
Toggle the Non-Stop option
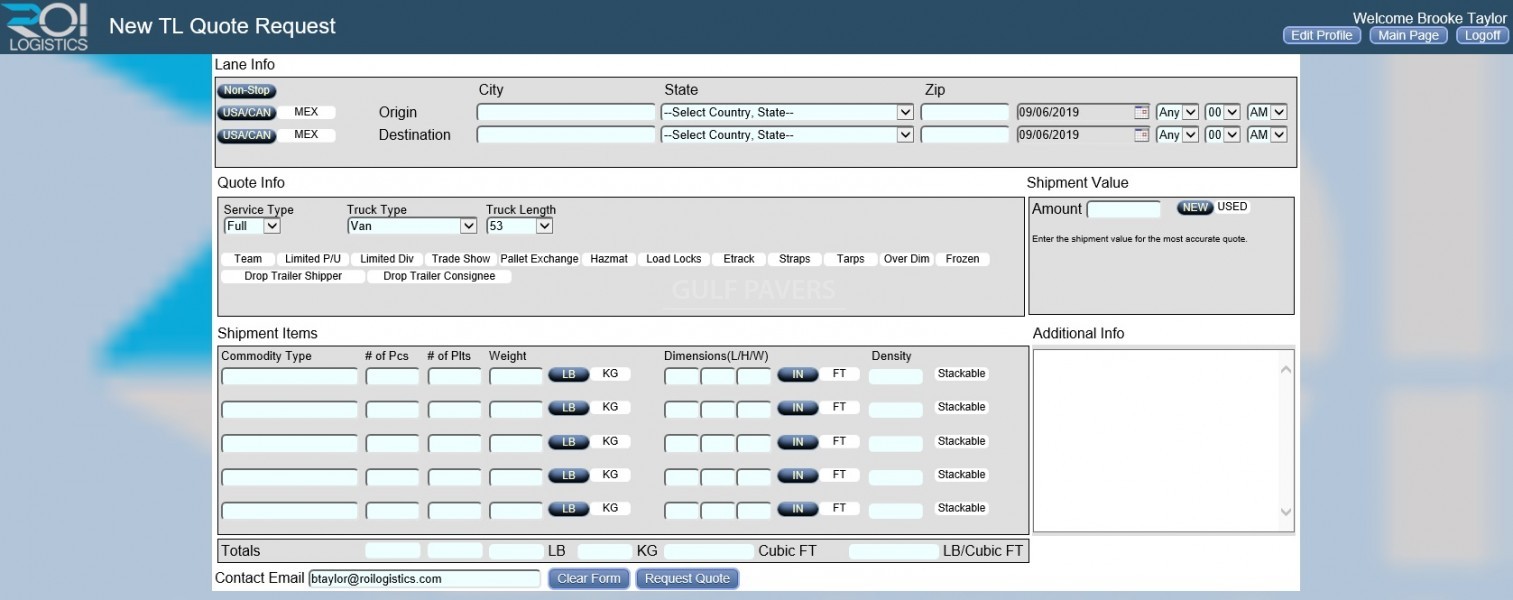tap(246, 91)
